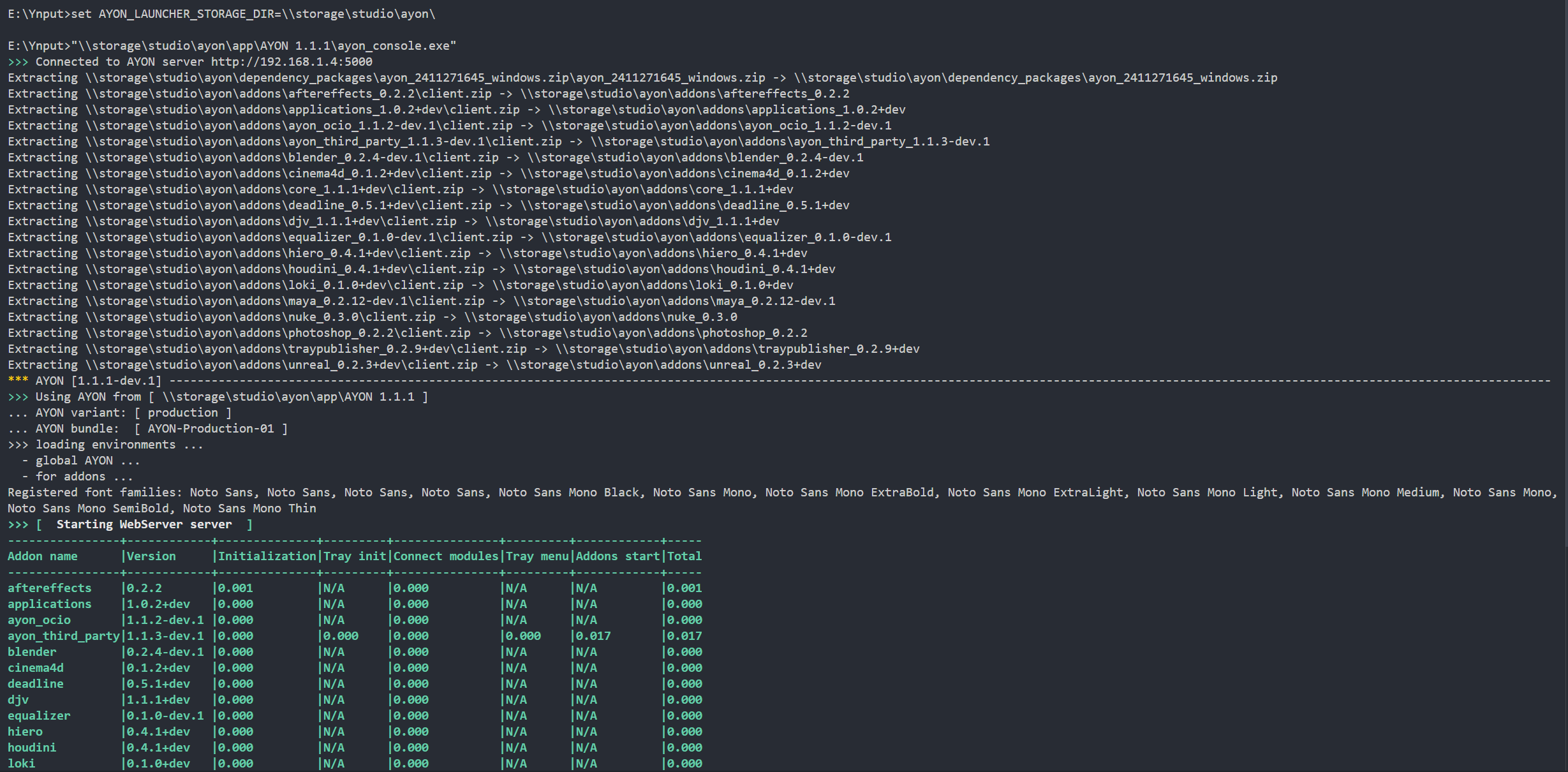Click the 'equalizer' addon name in table
This screenshot has height=772, width=1568.
point(39,716)
